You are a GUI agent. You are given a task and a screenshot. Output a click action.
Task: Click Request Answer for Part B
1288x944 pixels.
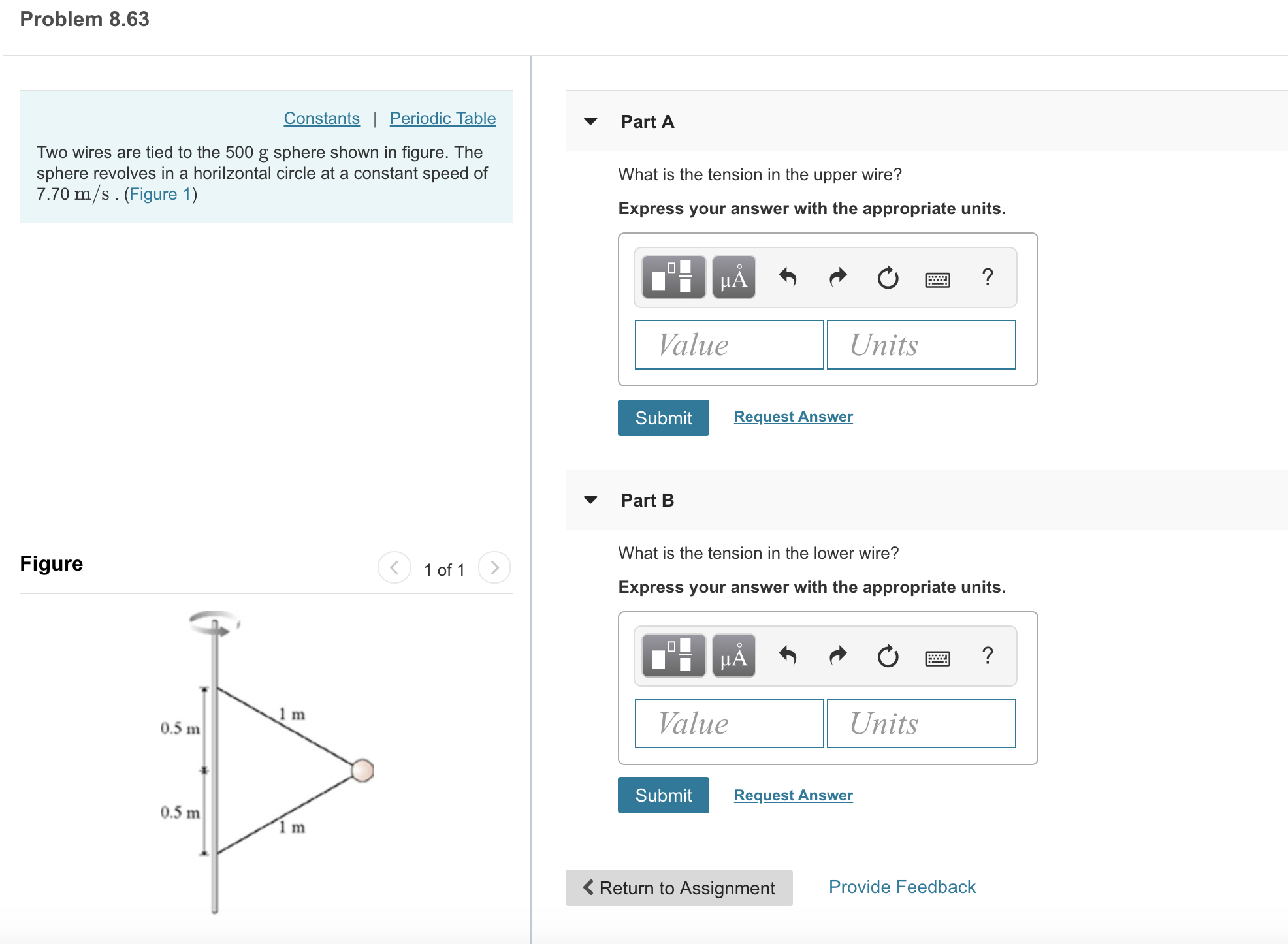792,795
